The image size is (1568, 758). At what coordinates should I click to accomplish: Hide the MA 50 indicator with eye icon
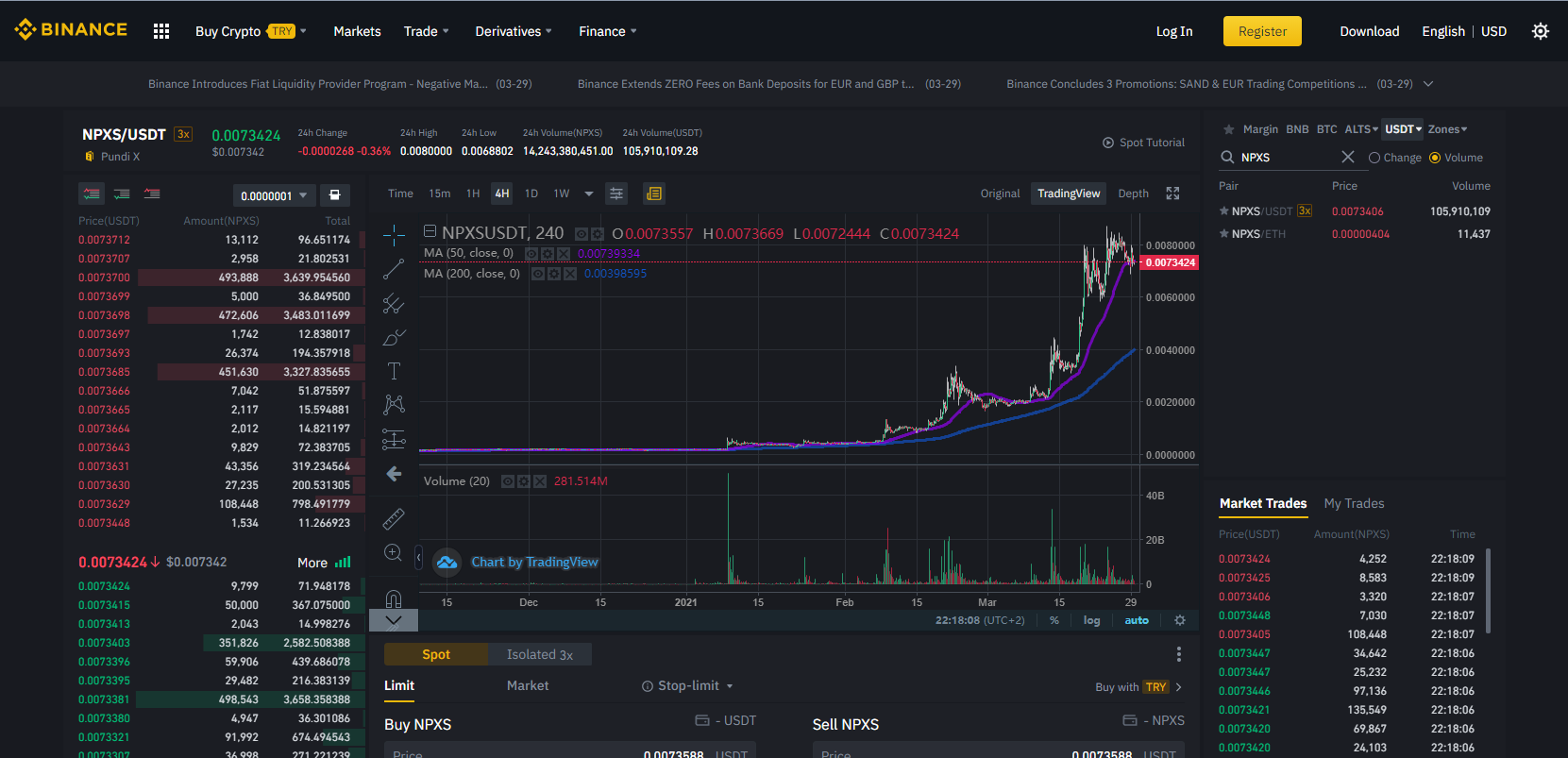(x=531, y=254)
